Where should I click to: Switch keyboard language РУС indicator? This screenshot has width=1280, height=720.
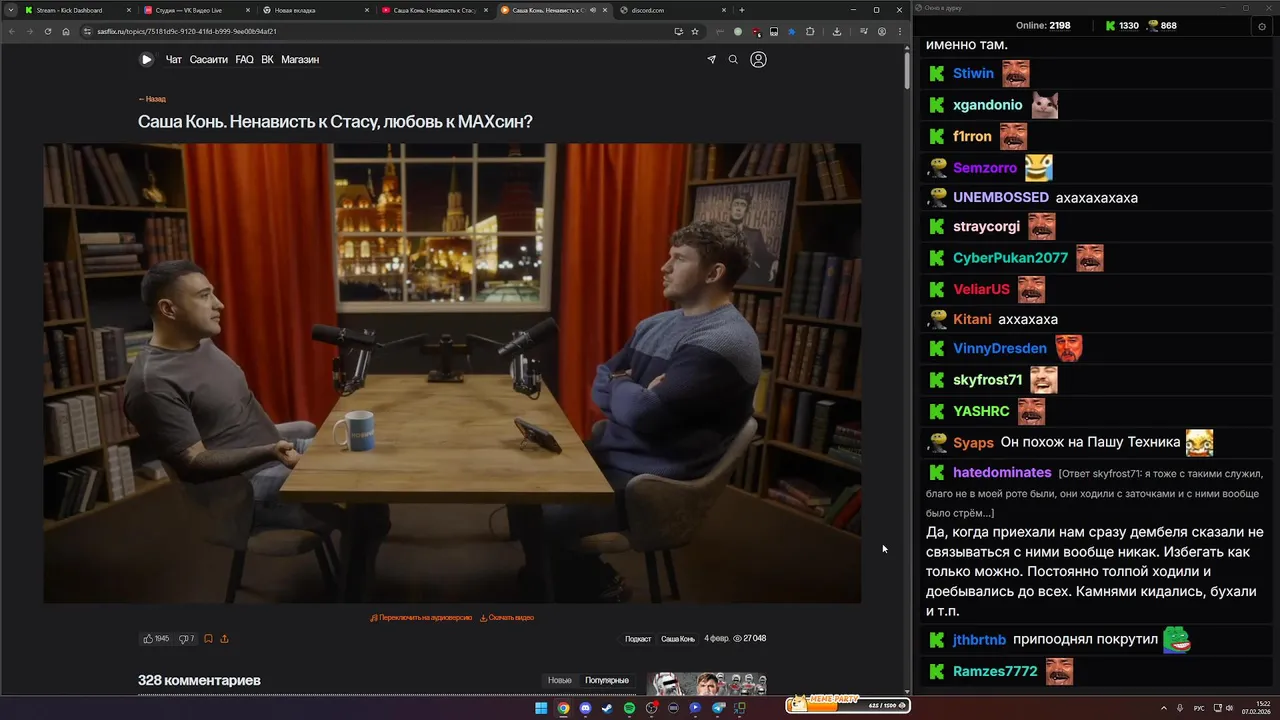pos(1200,708)
